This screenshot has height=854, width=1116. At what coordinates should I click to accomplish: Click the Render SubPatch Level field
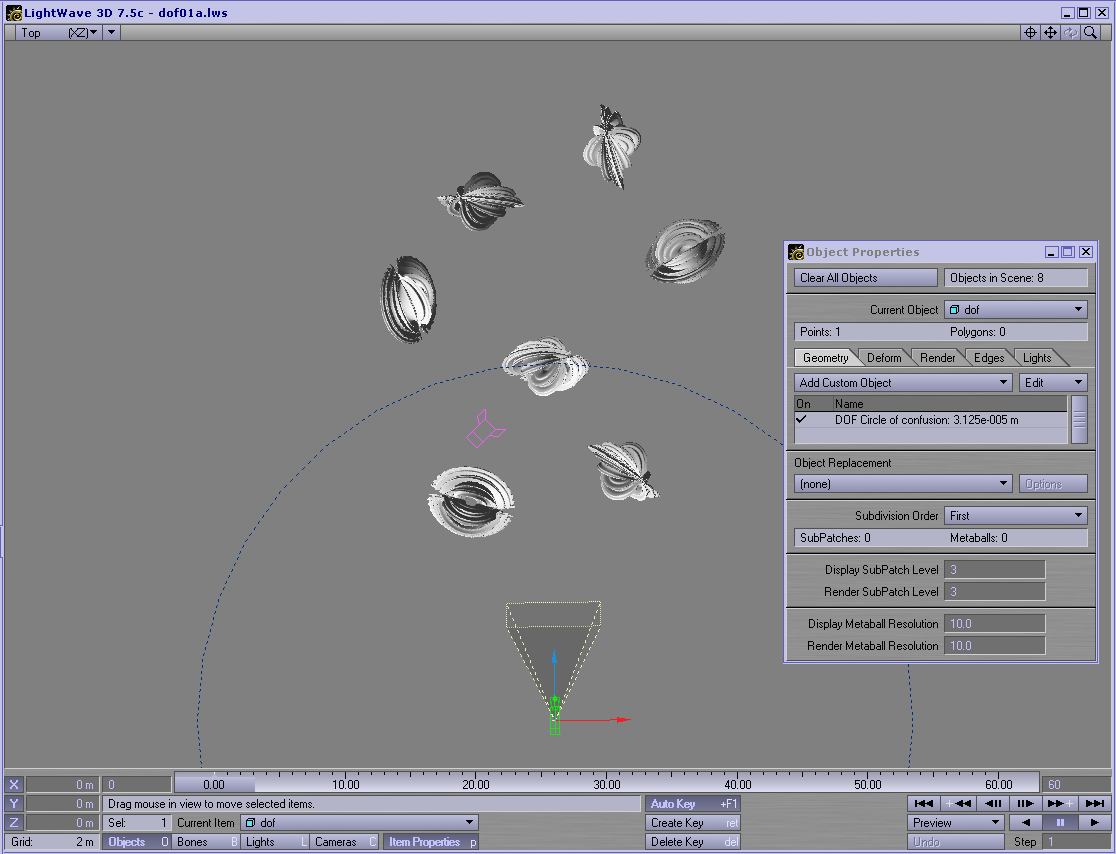coord(994,591)
